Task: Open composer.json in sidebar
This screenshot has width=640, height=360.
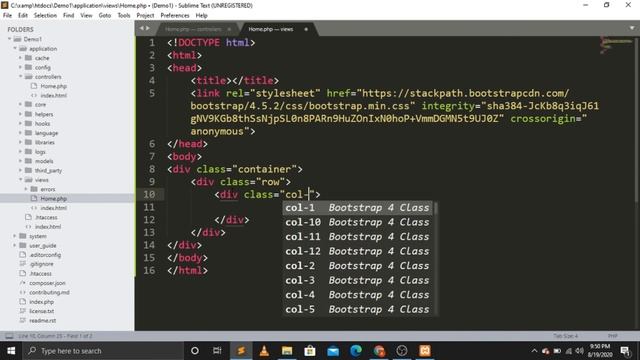Action: click(x=47, y=283)
